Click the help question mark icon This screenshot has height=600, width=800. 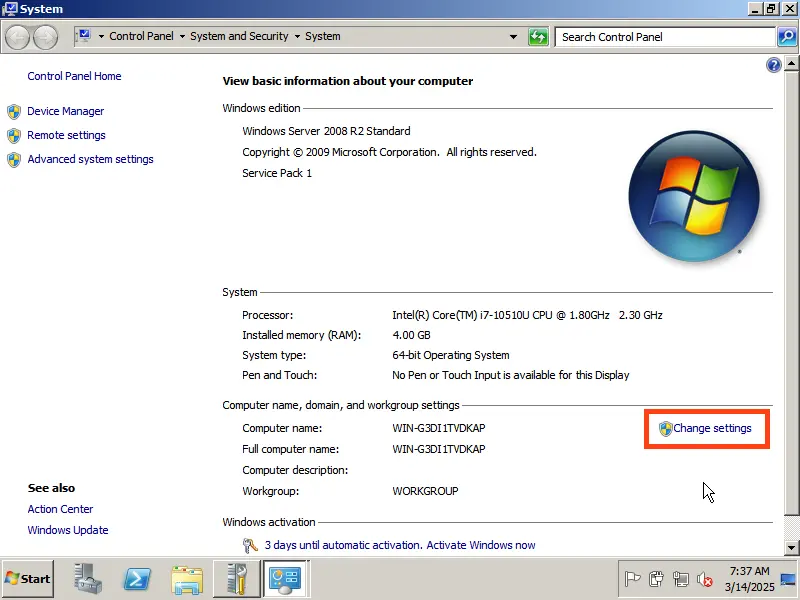click(773, 65)
